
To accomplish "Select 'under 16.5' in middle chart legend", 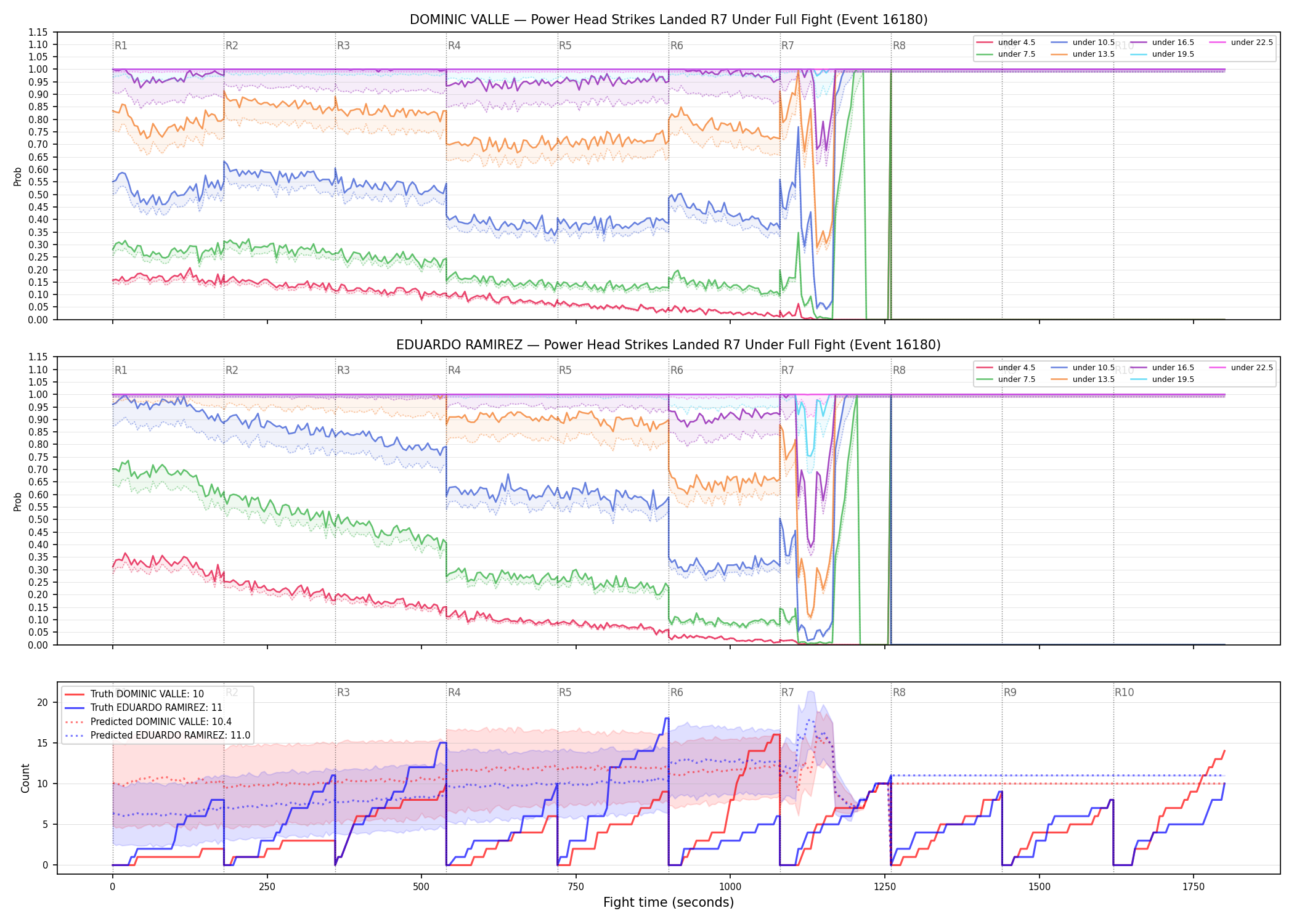I will [1163, 368].
